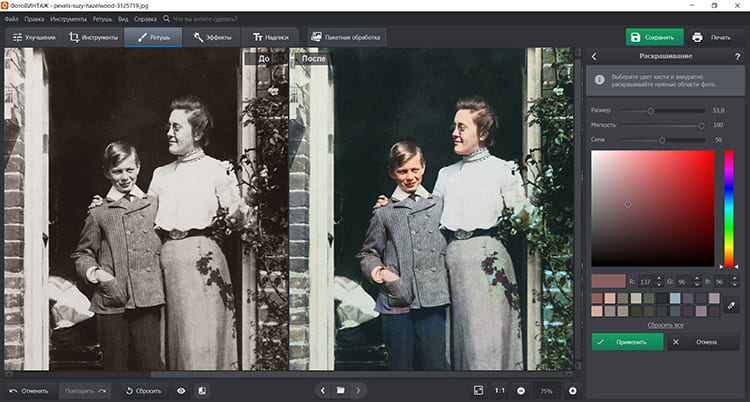
Task: Toggle the eye preview original icon
Action: click(181, 390)
